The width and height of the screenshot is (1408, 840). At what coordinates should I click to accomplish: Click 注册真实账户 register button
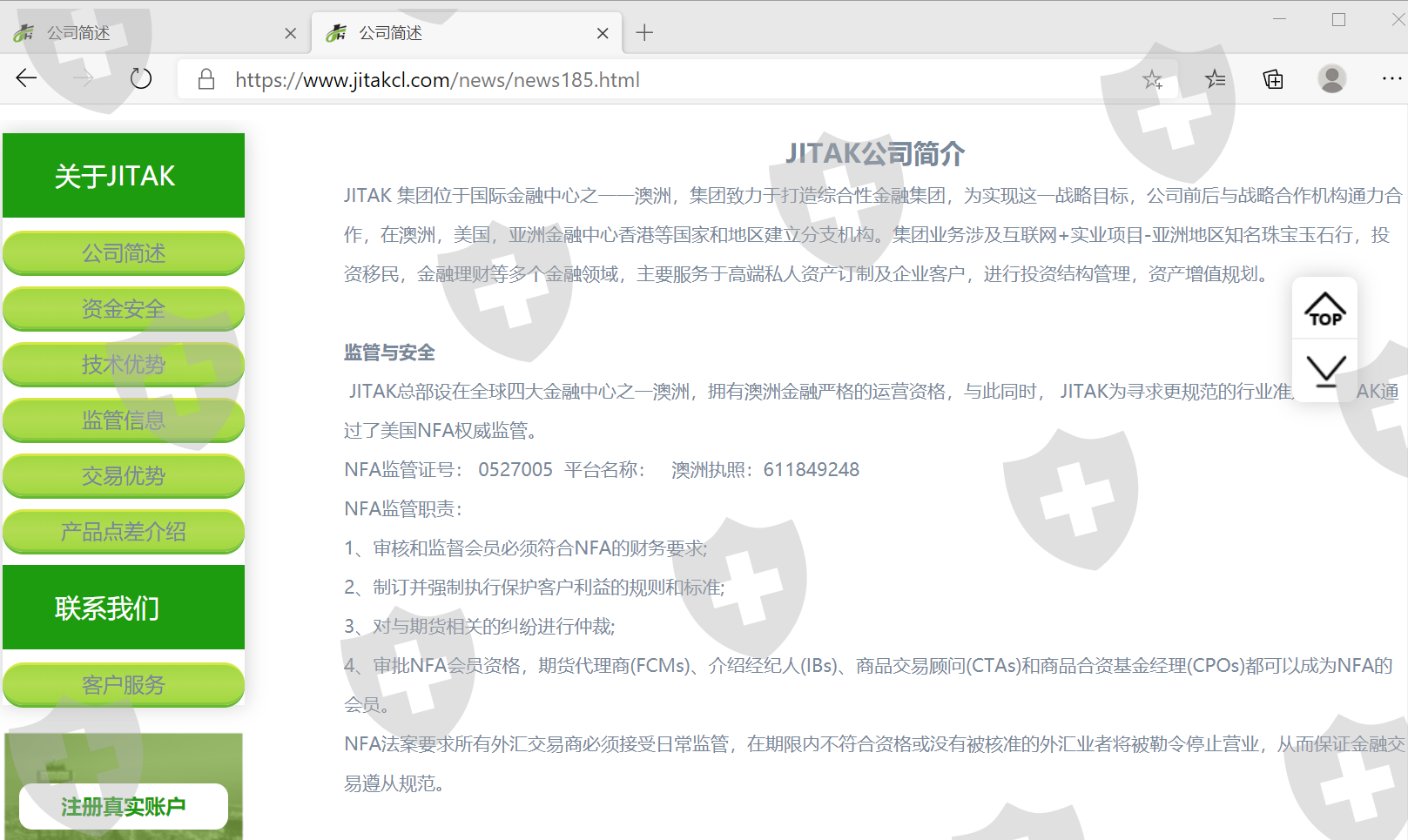click(x=124, y=807)
